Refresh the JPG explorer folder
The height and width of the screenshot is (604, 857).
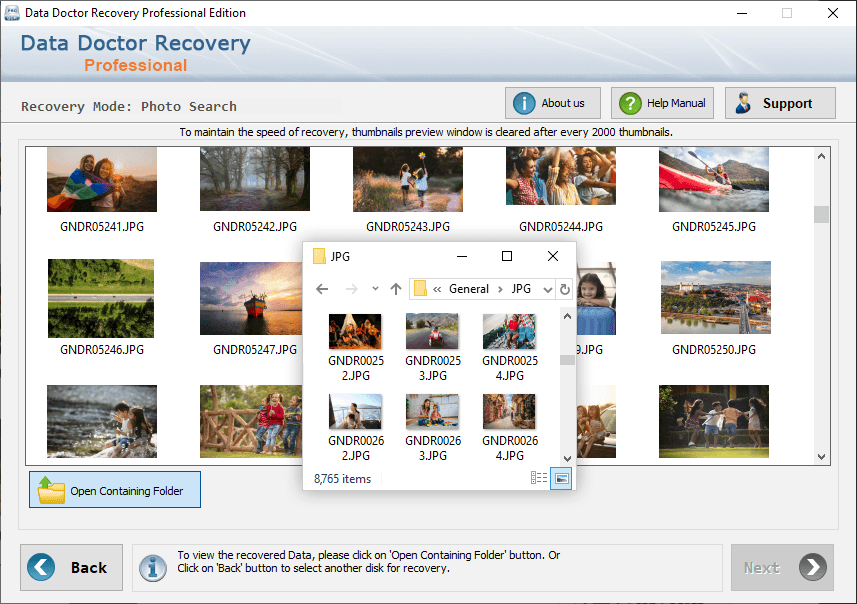(565, 289)
